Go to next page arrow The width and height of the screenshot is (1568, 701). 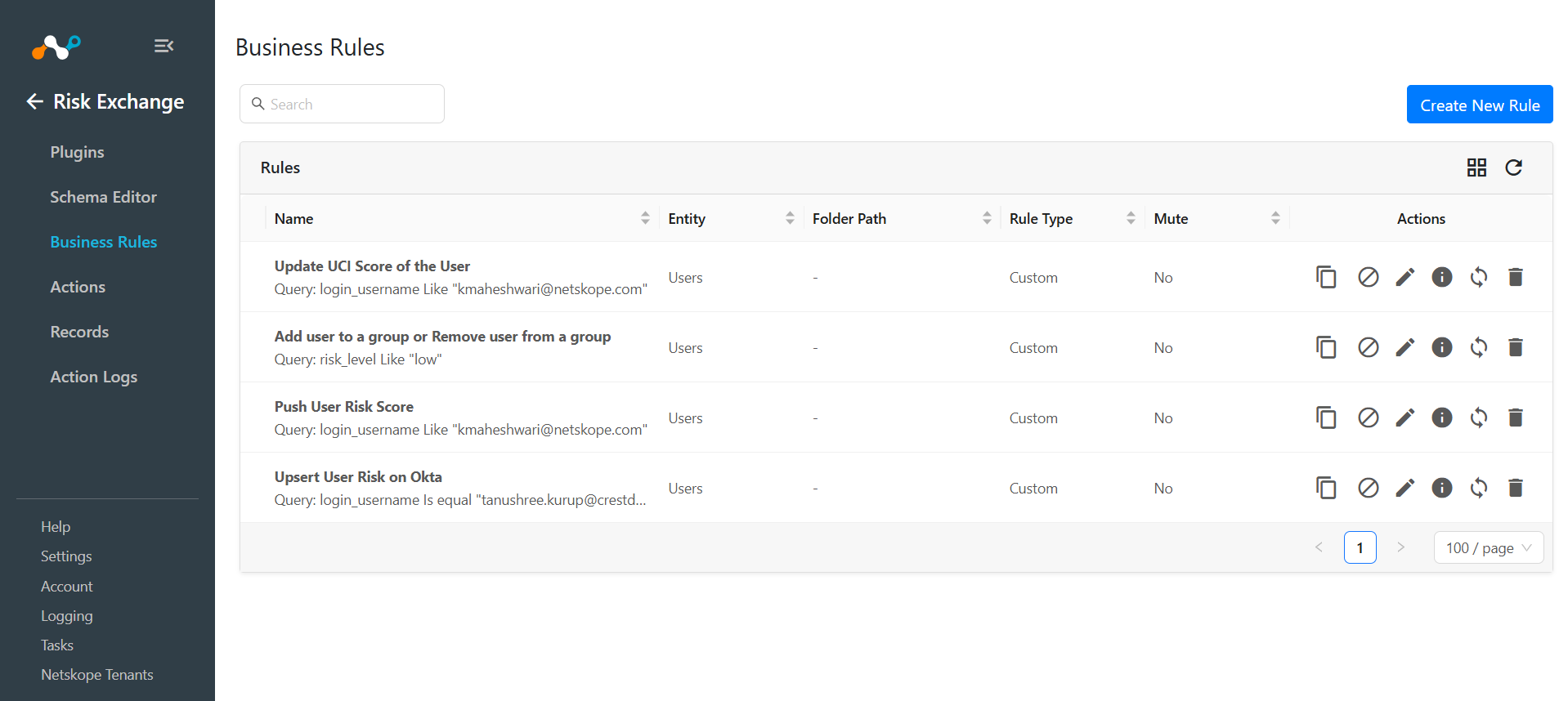pos(1401,547)
